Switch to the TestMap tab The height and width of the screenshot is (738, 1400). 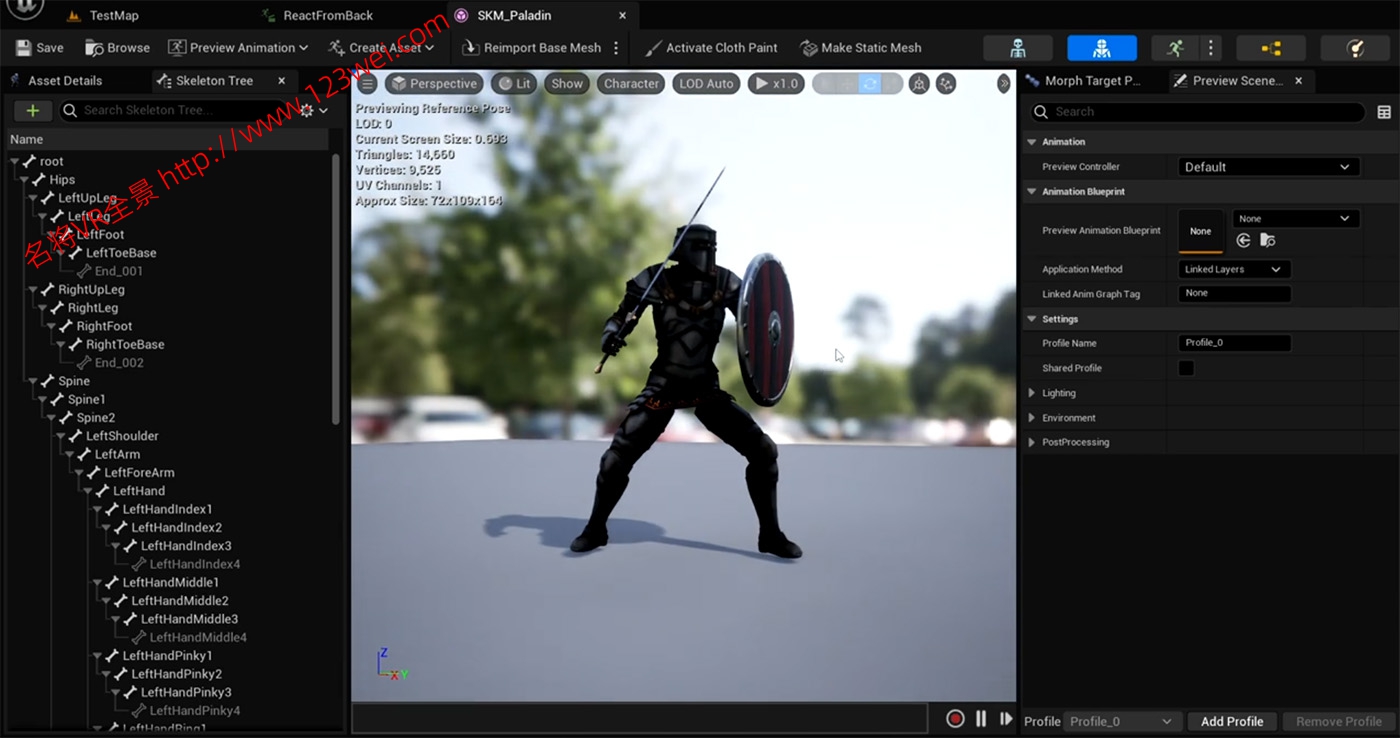pyautogui.click(x=113, y=16)
